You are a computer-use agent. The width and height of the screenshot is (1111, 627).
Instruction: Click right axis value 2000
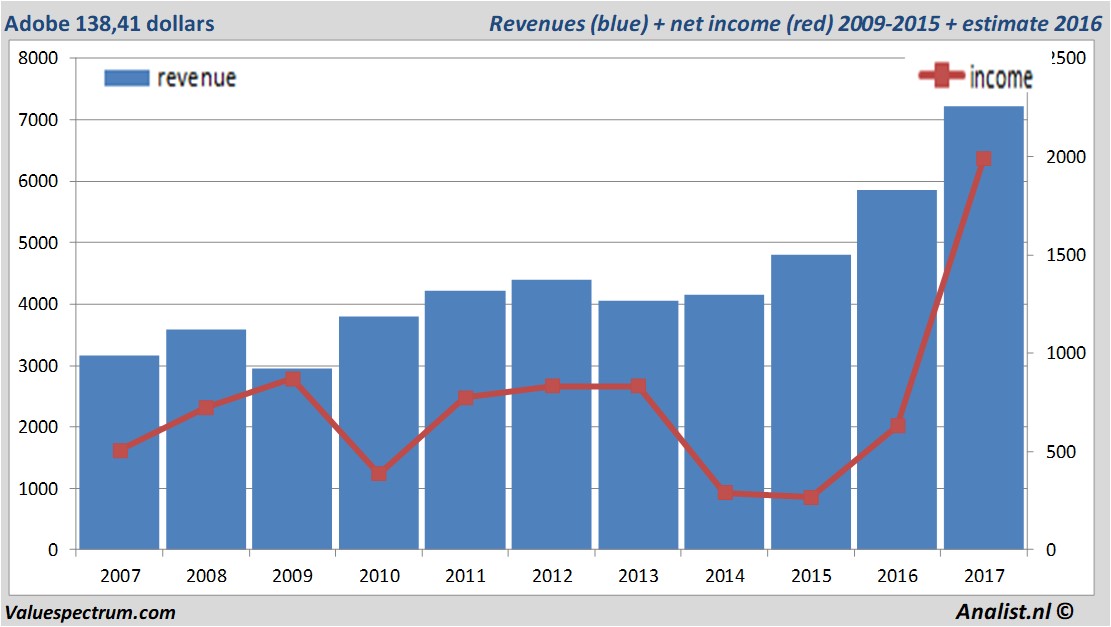point(1066,157)
